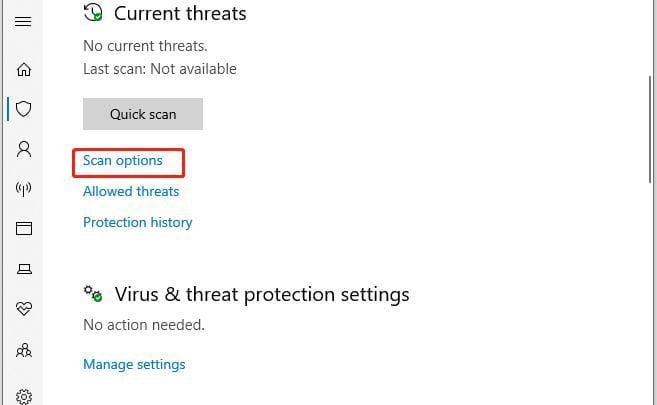Open Settings gear in sidebar
This screenshot has width=657, height=405.
click(x=24, y=396)
